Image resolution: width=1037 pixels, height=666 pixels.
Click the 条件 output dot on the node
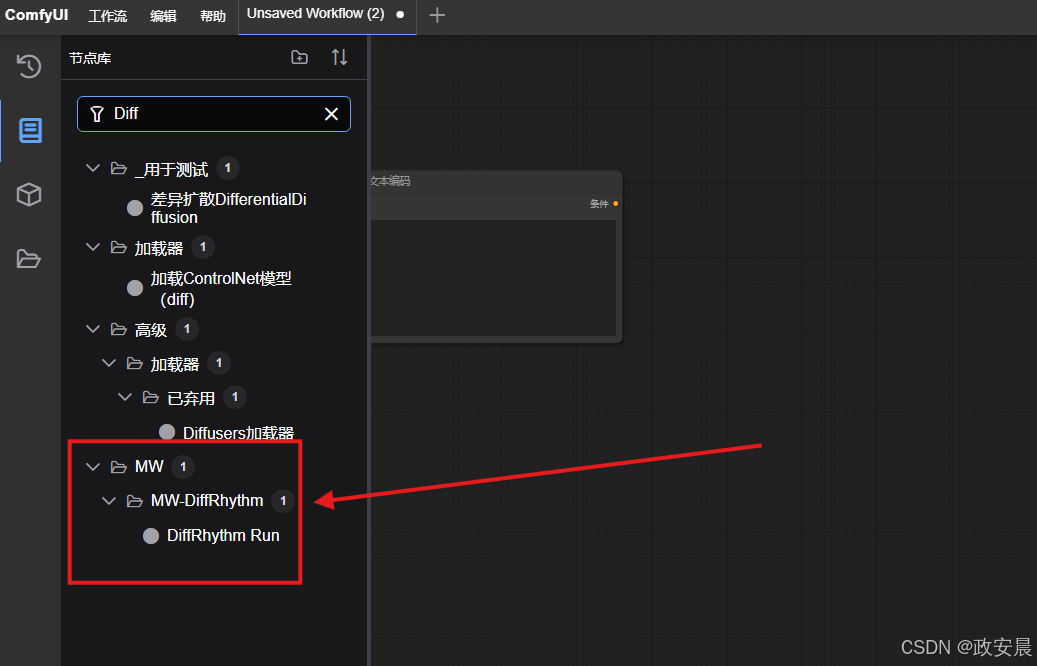pyautogui.click(x=616, y=204)
